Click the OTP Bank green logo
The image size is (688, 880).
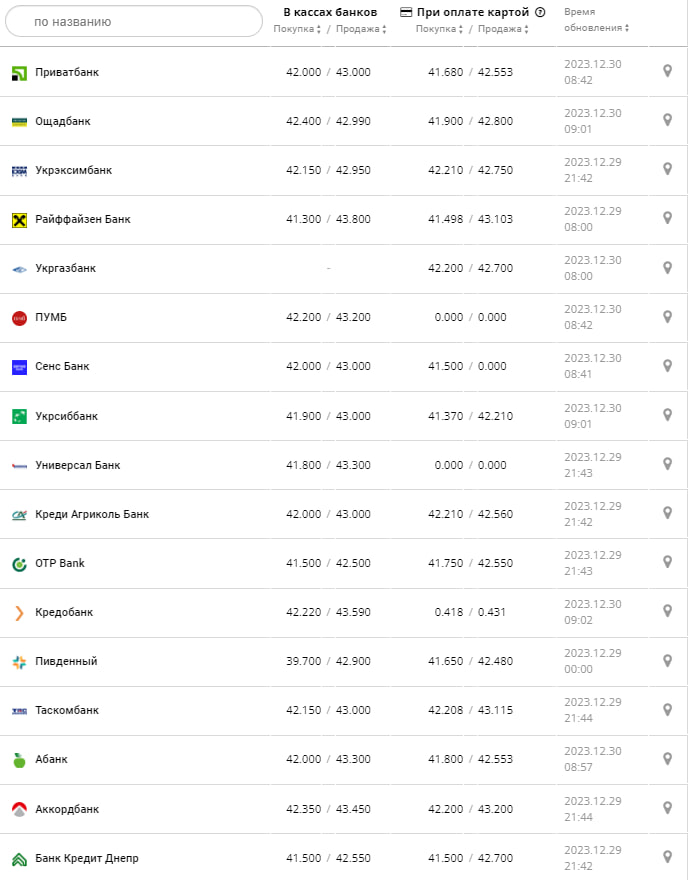(x=19, y=563)
